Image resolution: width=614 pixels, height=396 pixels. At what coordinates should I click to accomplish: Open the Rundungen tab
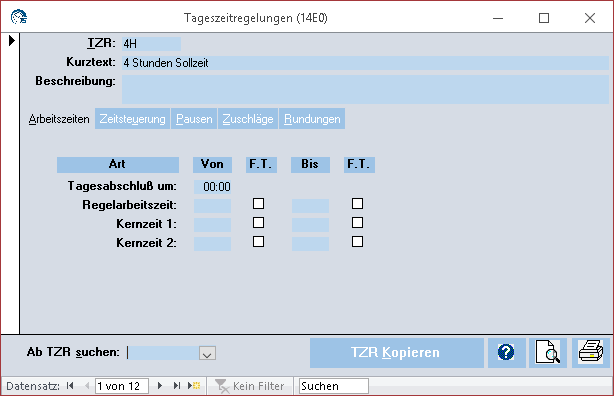[x=312, y=119]
